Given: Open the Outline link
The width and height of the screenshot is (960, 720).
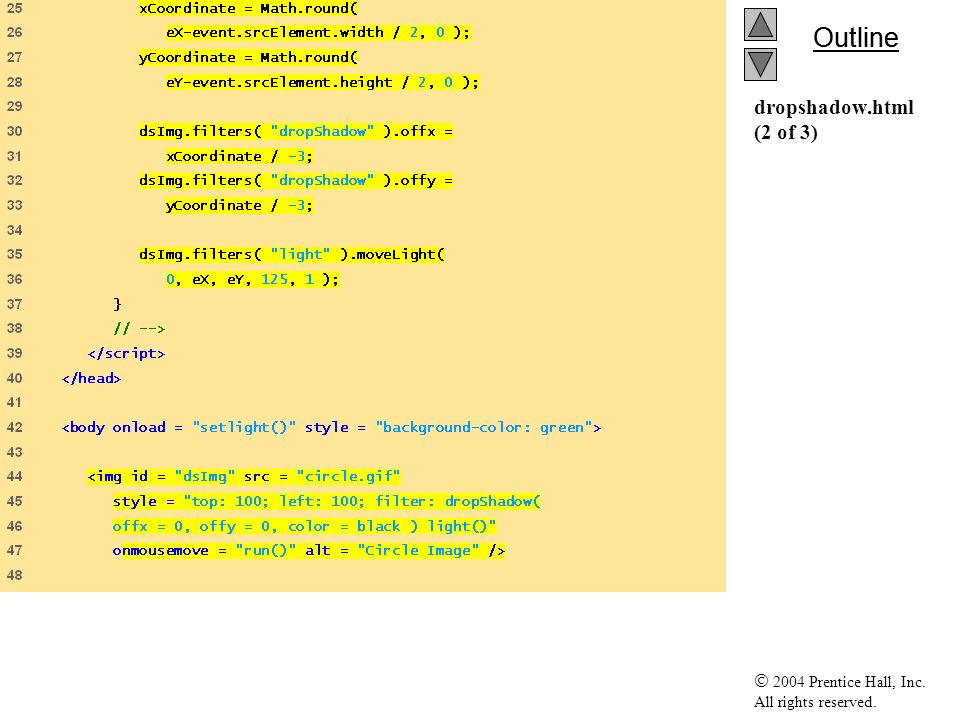Looking at the screenshot, I should 855,38.
